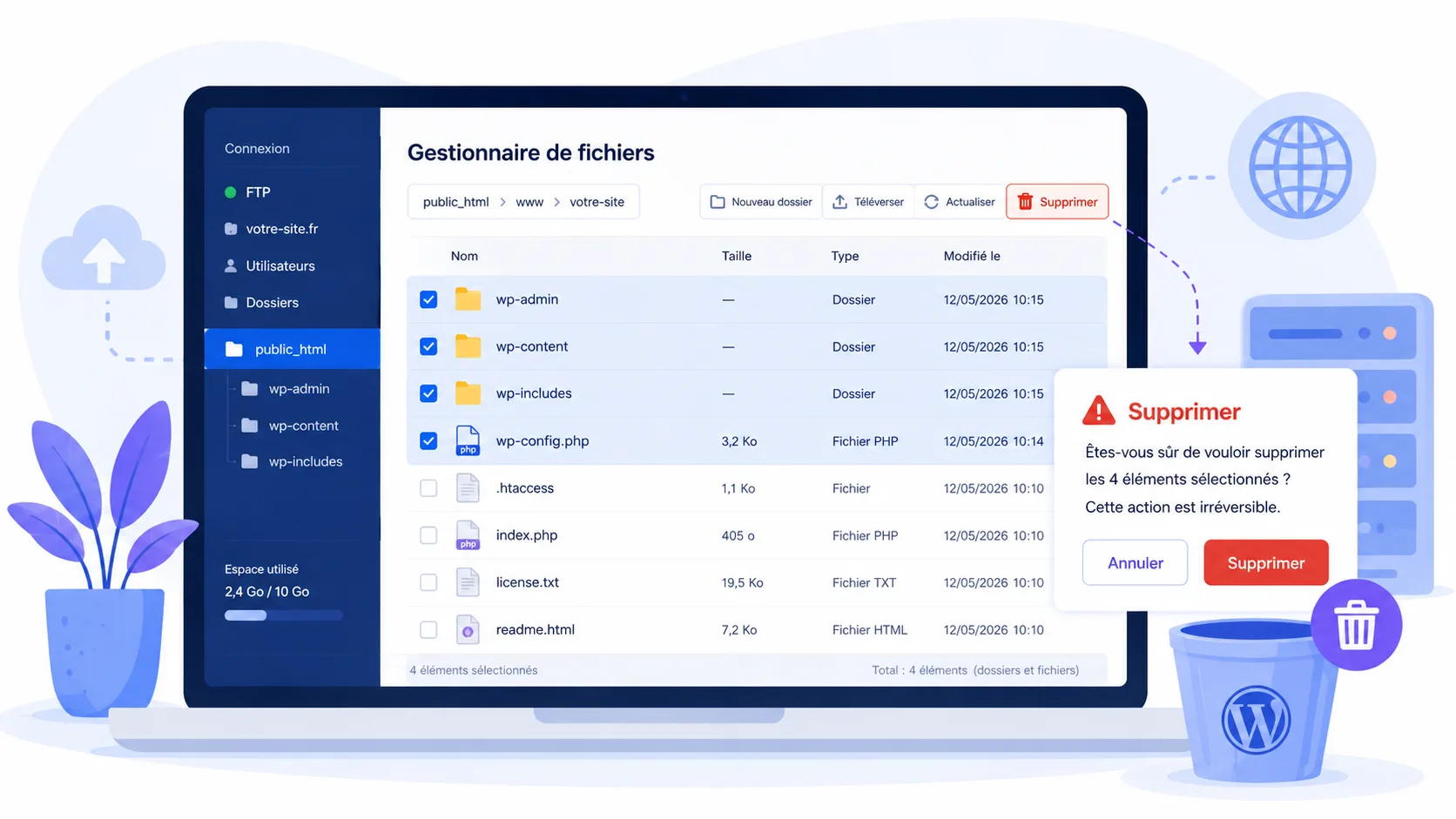The height and width of the screenshot is (819, 1456).
Task: Select wp-includes in the sidebar tree
Action: point(305,461)
